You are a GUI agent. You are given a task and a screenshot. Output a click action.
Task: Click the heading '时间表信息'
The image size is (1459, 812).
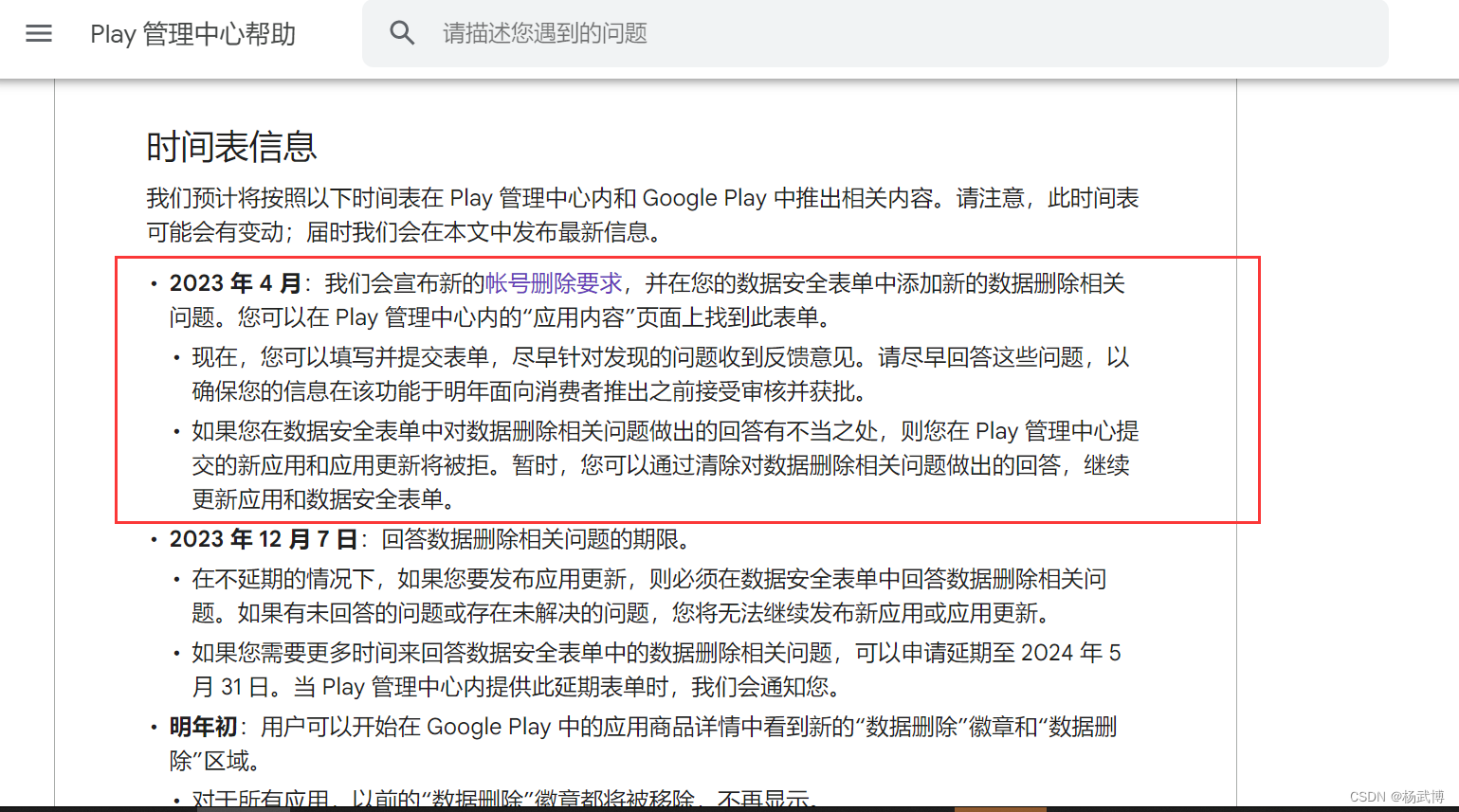tap(231, 147)
